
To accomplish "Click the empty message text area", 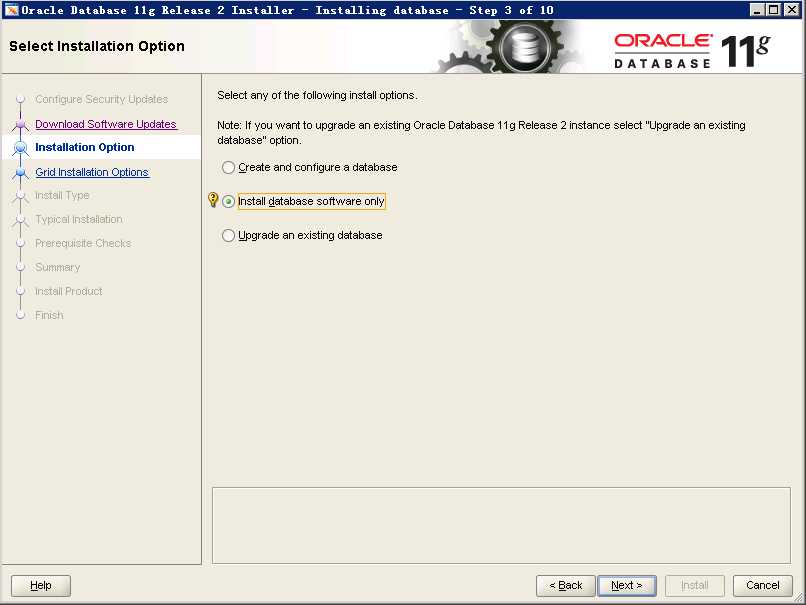I will coord(501,525).
